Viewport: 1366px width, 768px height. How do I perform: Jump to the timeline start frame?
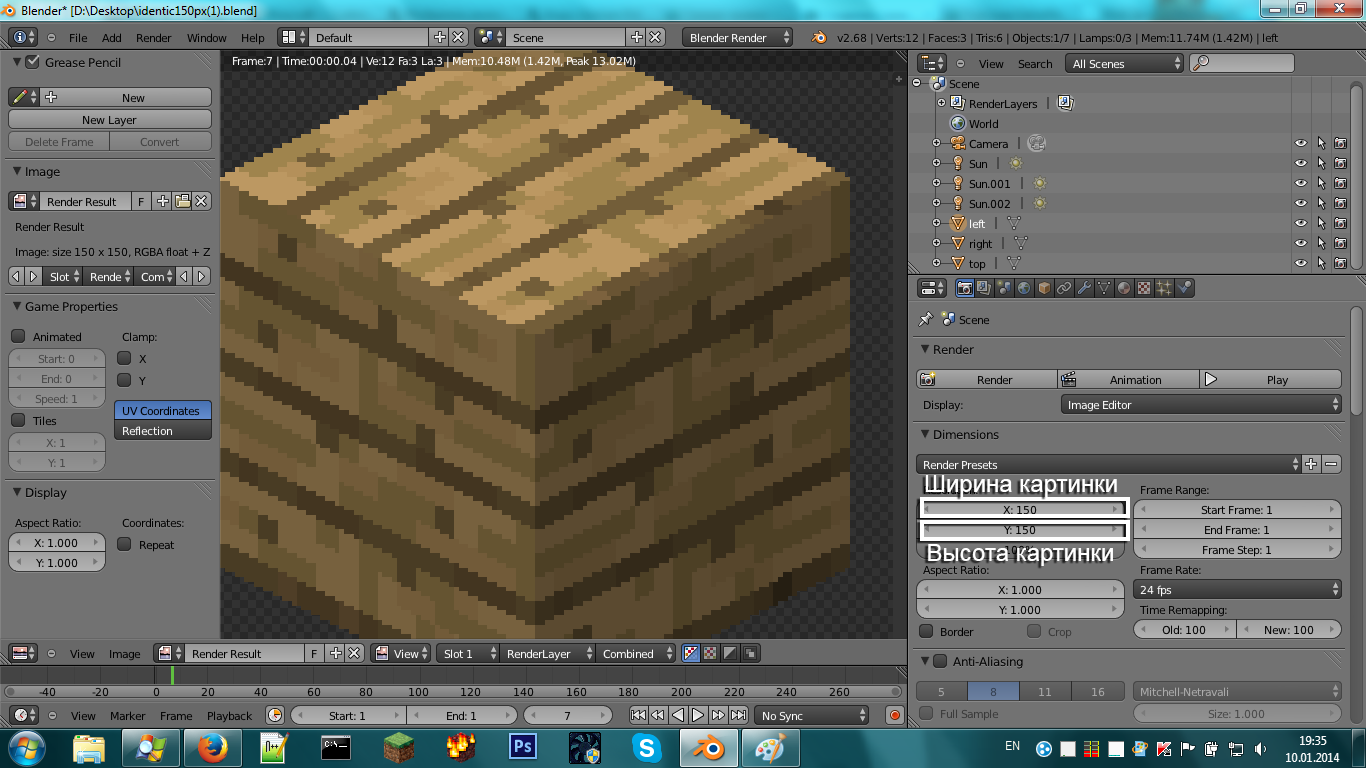(638, 715)
